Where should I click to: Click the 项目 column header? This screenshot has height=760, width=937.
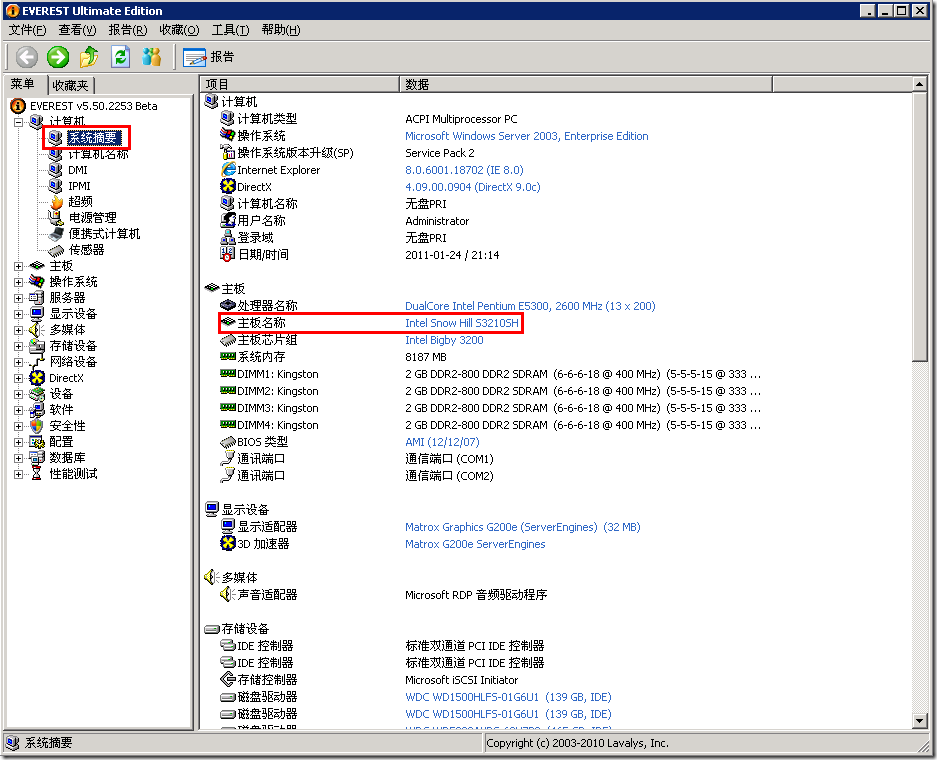coord(299,84)
